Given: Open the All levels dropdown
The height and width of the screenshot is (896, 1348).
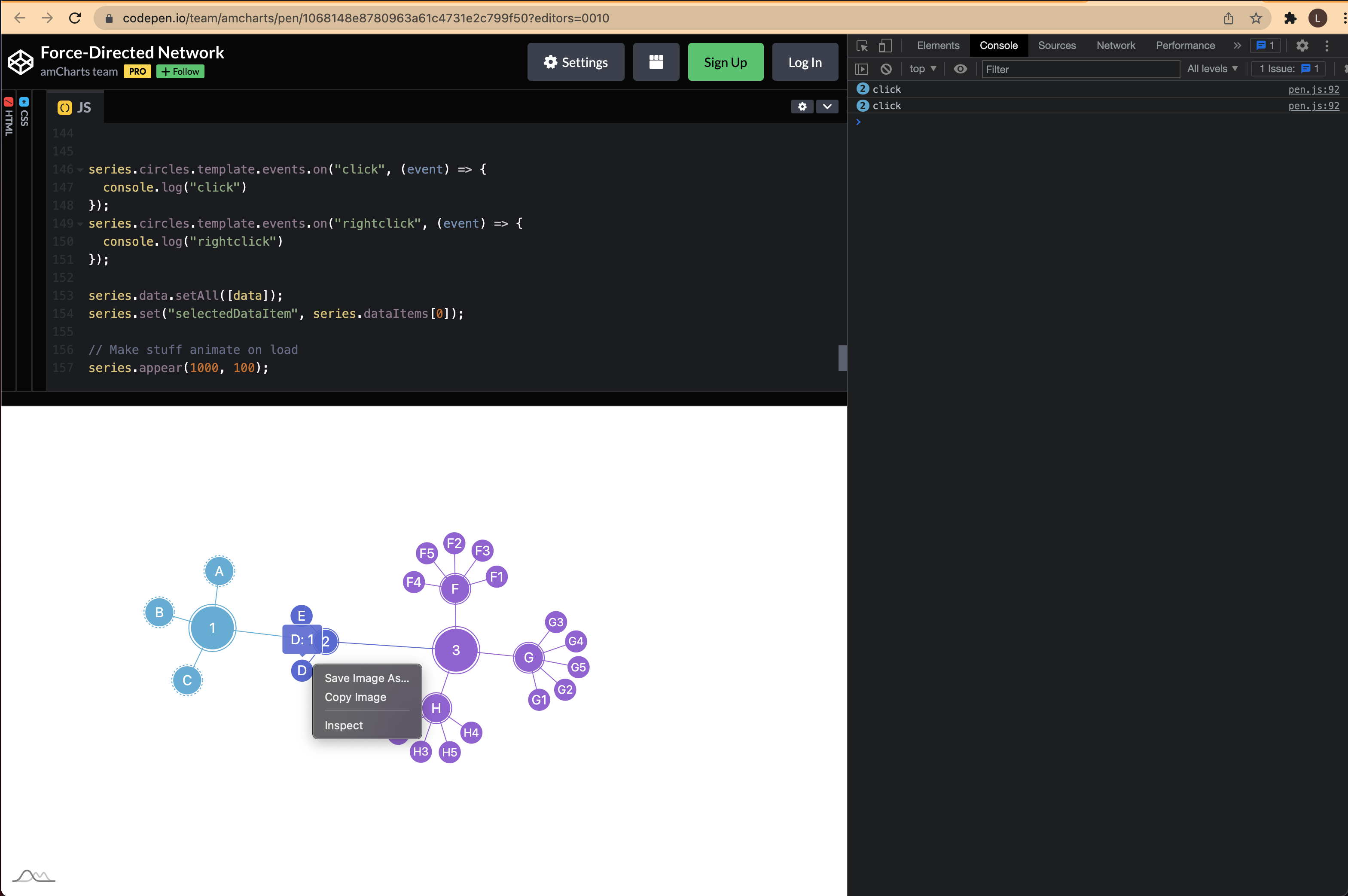Looking at the screenshot, I should (x=1212, y=69).
